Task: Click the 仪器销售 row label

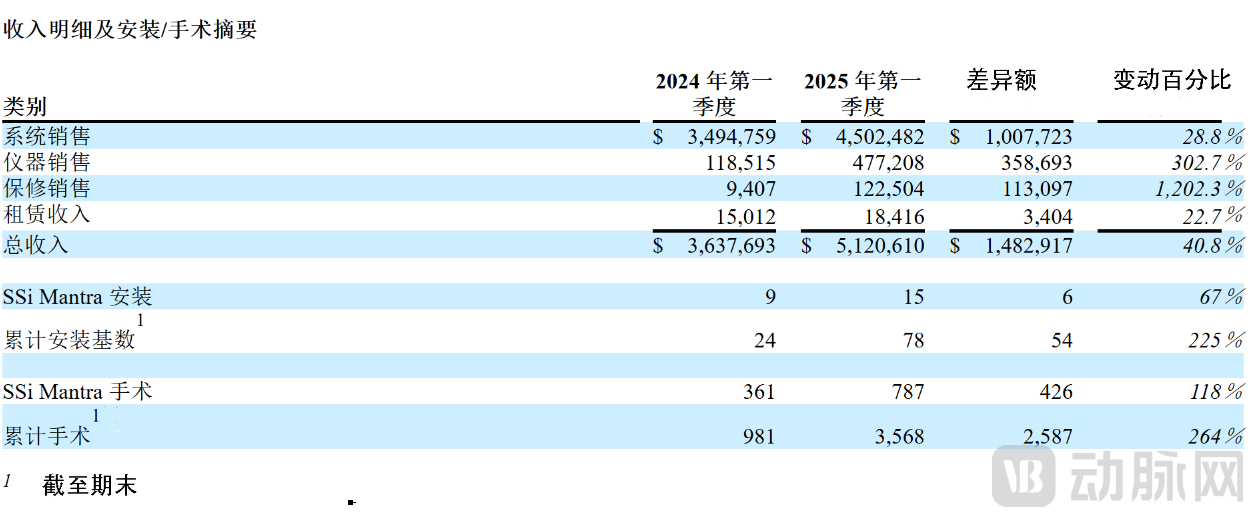Action: (47, 162)
